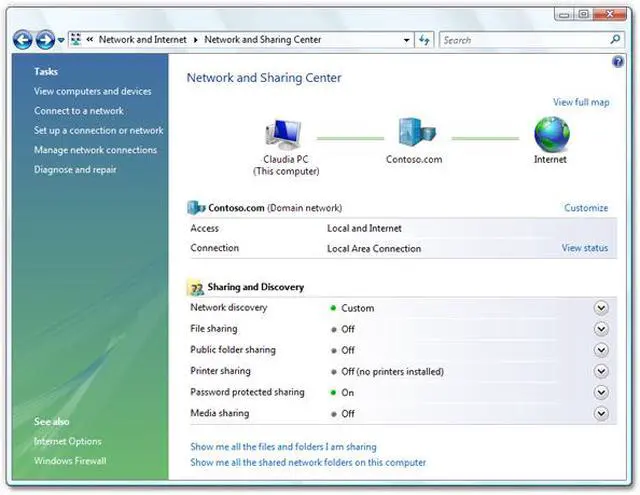The height and width of the screenshot is (495, 640).
Task: Click the Claudia PC computer icon
Action: coord(285,134)
